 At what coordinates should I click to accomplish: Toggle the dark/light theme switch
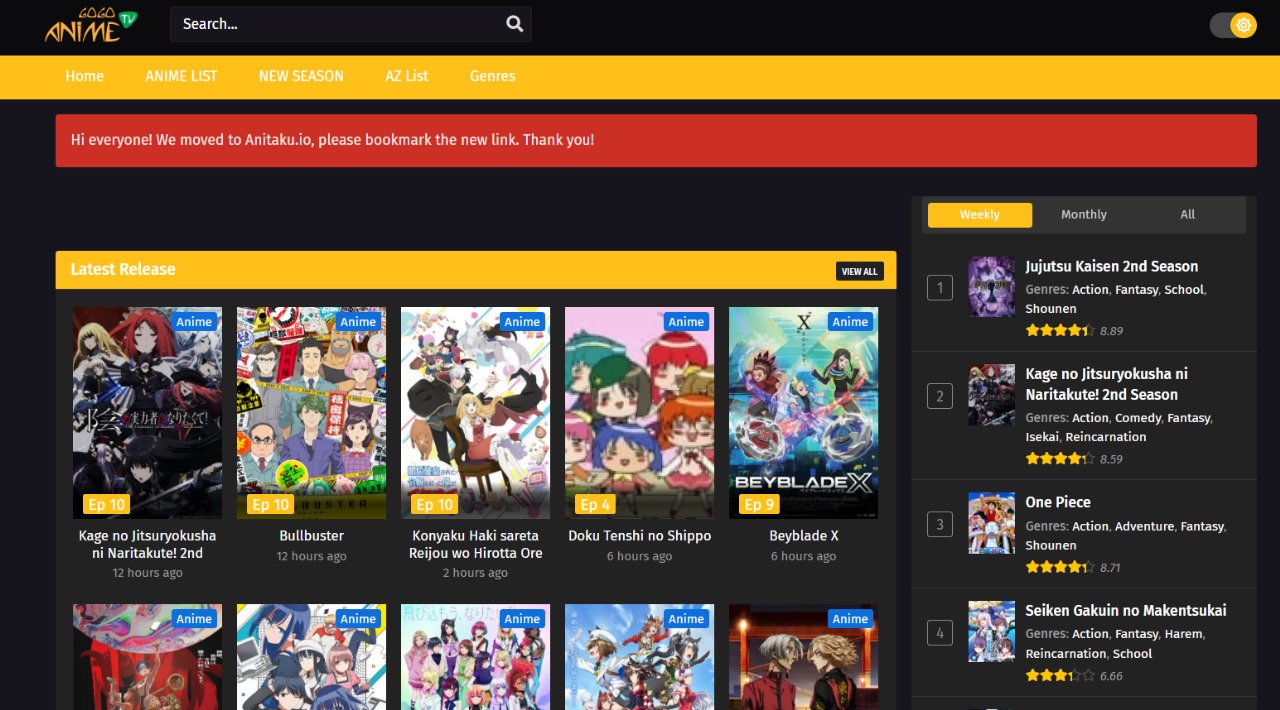[1232, 25]
